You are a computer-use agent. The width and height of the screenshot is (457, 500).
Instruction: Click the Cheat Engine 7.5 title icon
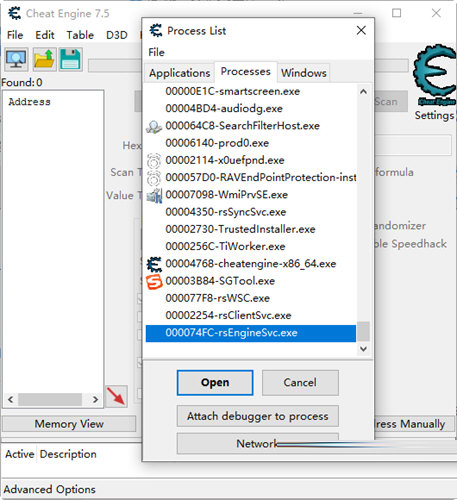pos(15,13)
